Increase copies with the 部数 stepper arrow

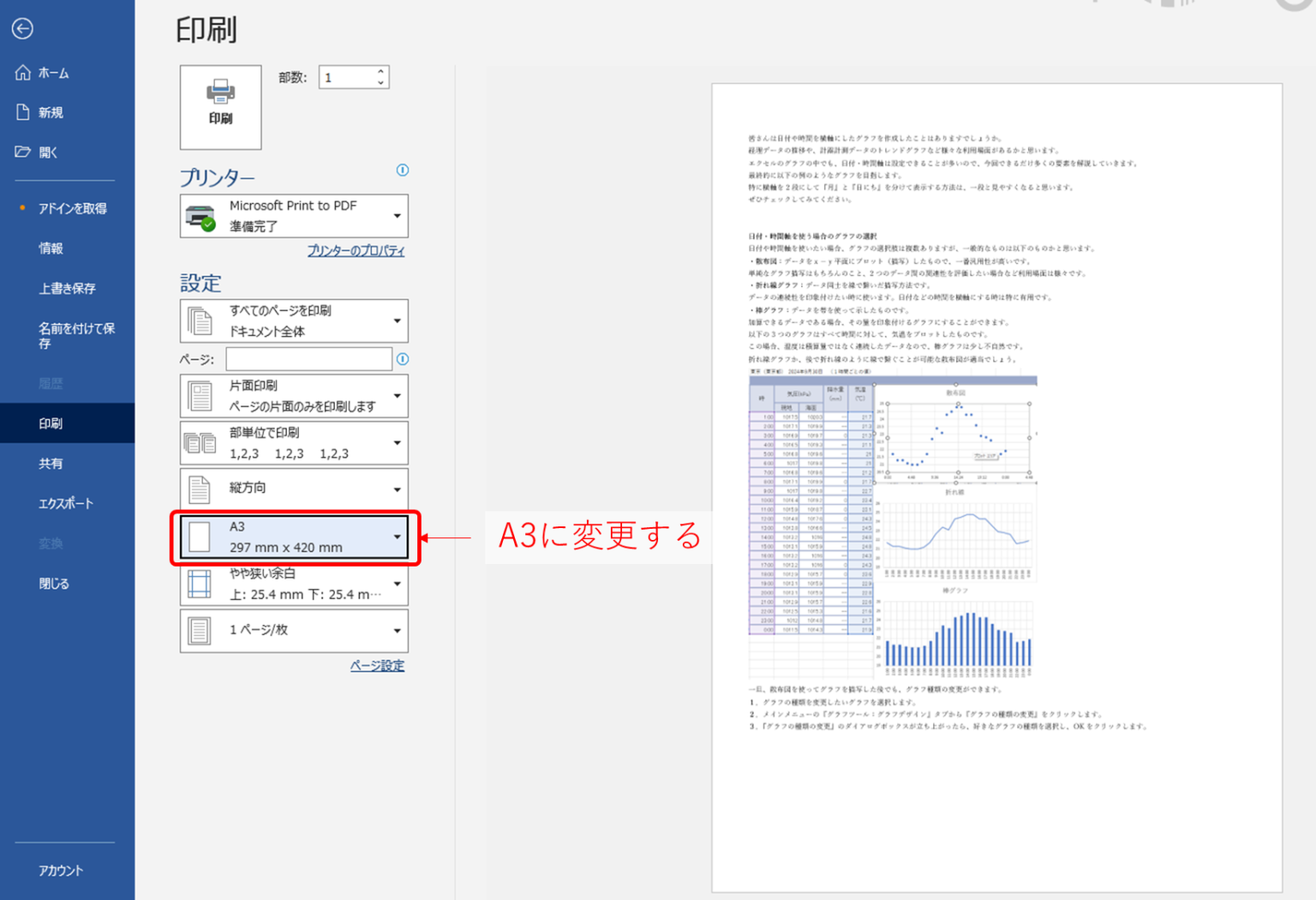tap(380, 72)
